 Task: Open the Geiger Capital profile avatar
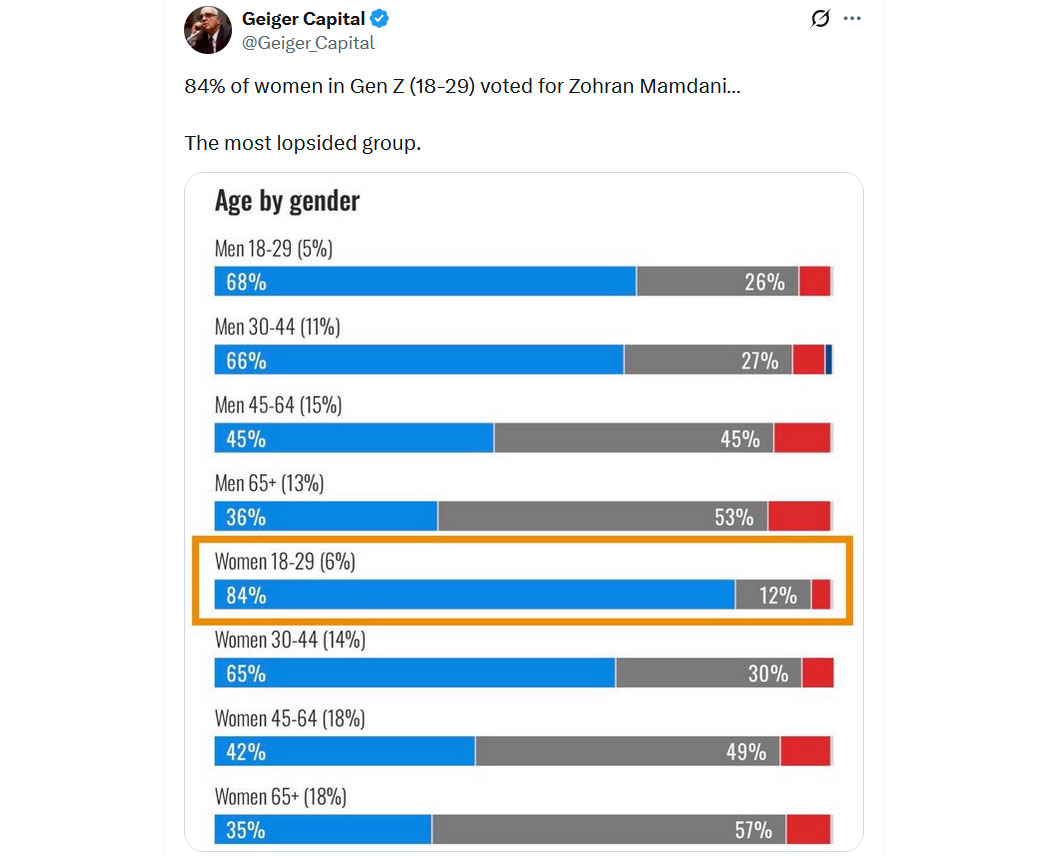[208, 30]
